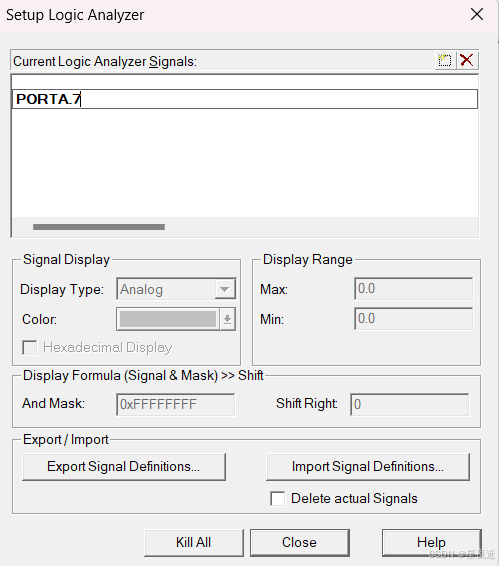499x566 pixels.
Task: Click the red X delete signal icon
Action: [467, 60]
